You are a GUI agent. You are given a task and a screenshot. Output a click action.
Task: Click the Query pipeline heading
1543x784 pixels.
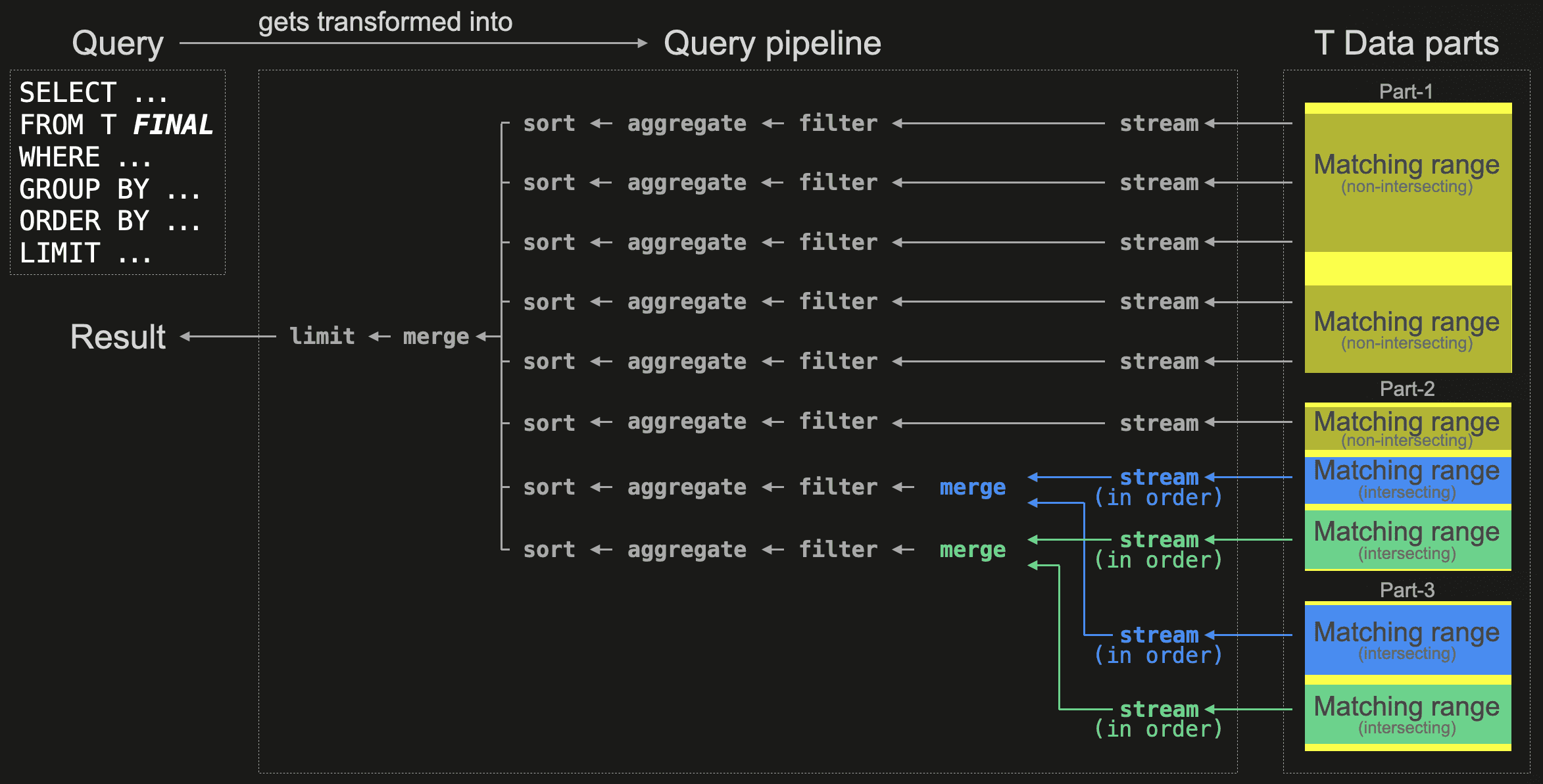tap(772, 43)
